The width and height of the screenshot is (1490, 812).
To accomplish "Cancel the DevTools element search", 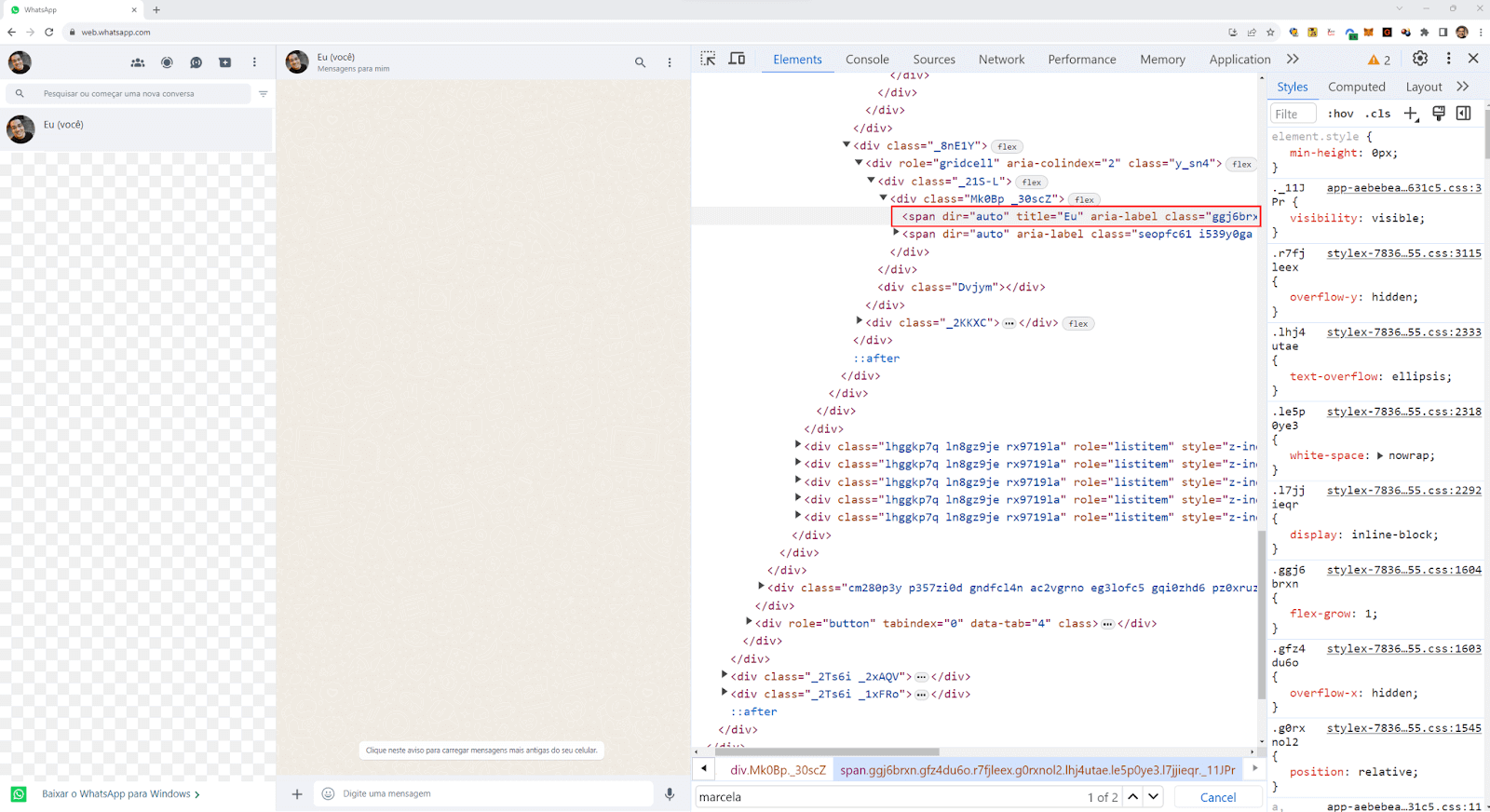I will (x=1217, y=797).
